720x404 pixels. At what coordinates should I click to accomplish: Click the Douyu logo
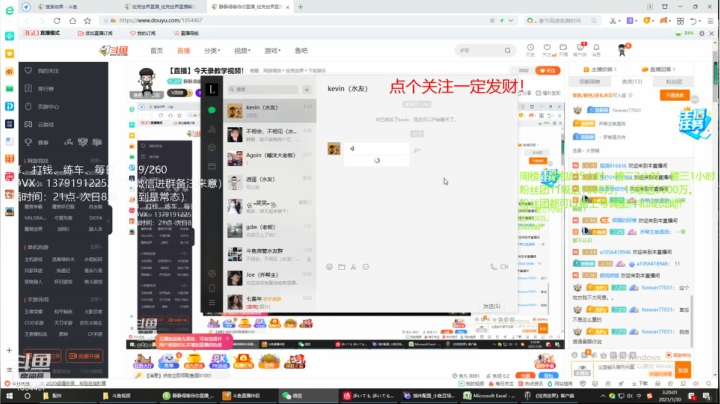point(114,50)
